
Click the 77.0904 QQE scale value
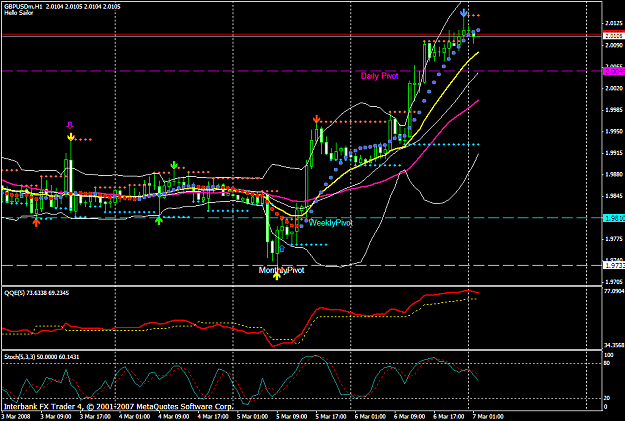point(614,291)
